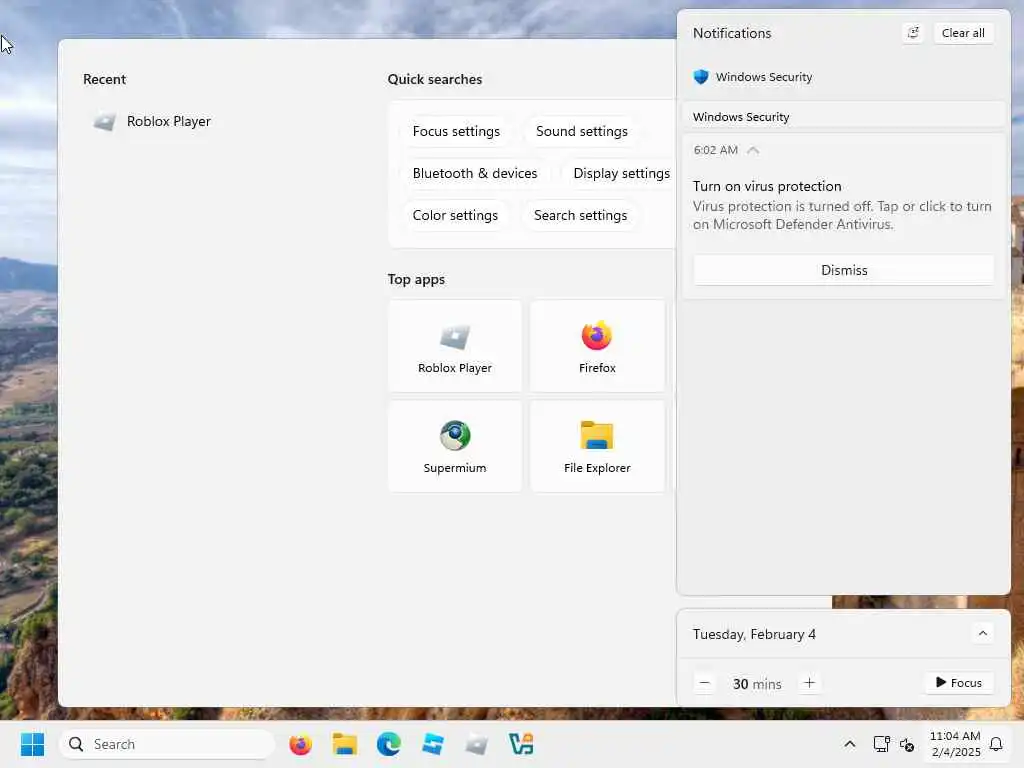The height and width of the screenshot is (768, 1024).
Task: Decrease focus time with minus button
Action: point(705,683)
